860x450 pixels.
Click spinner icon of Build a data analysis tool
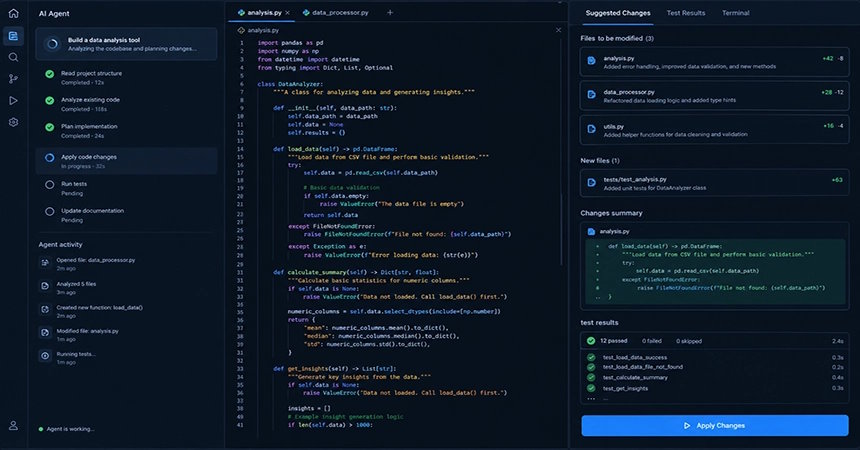click(x=52, y=44)
